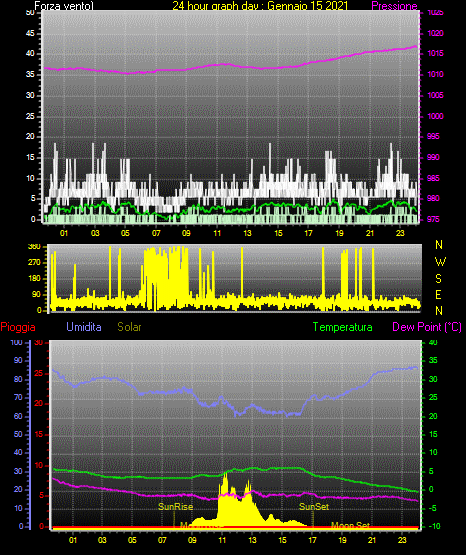
Task: Click the 'Dew Point (°C)' legend label
Action: [x=427, y=327]
